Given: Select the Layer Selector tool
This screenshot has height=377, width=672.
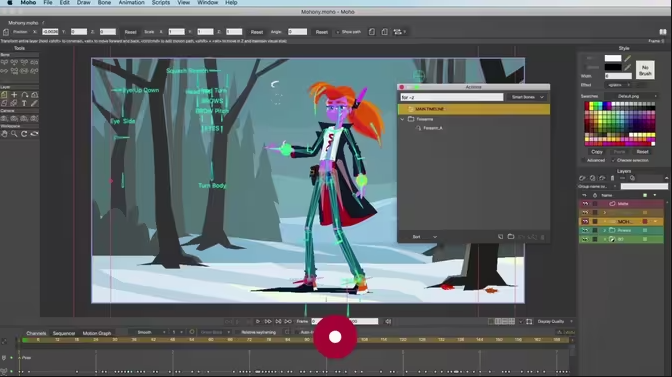Looking at the screenshot, I should [x=14, y=103].
